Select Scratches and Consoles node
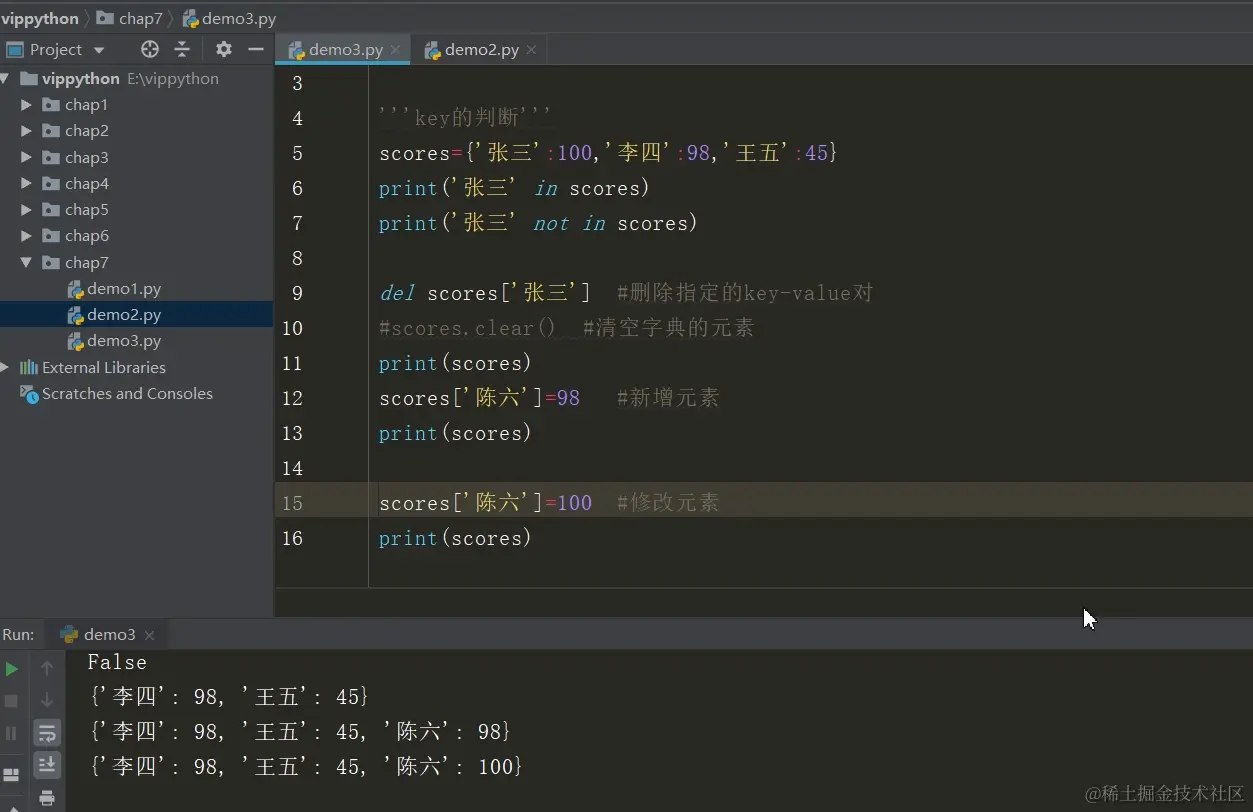 click(x=127, y=393)
